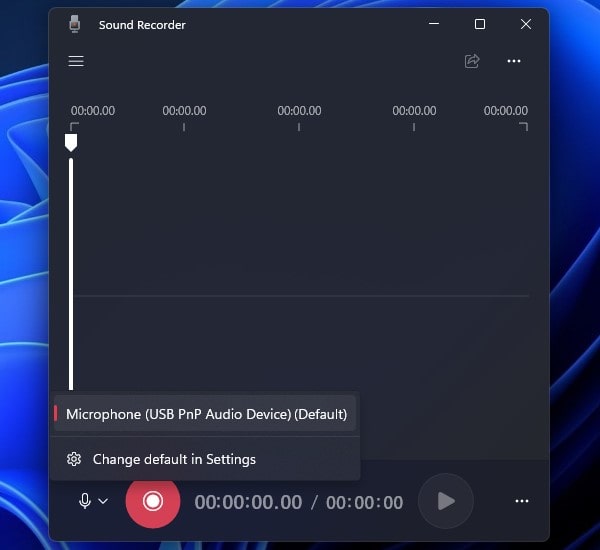Viewport: 600px width, 550px height.
Task: Click the Sound Recorder title text
Action: point(142,25)
